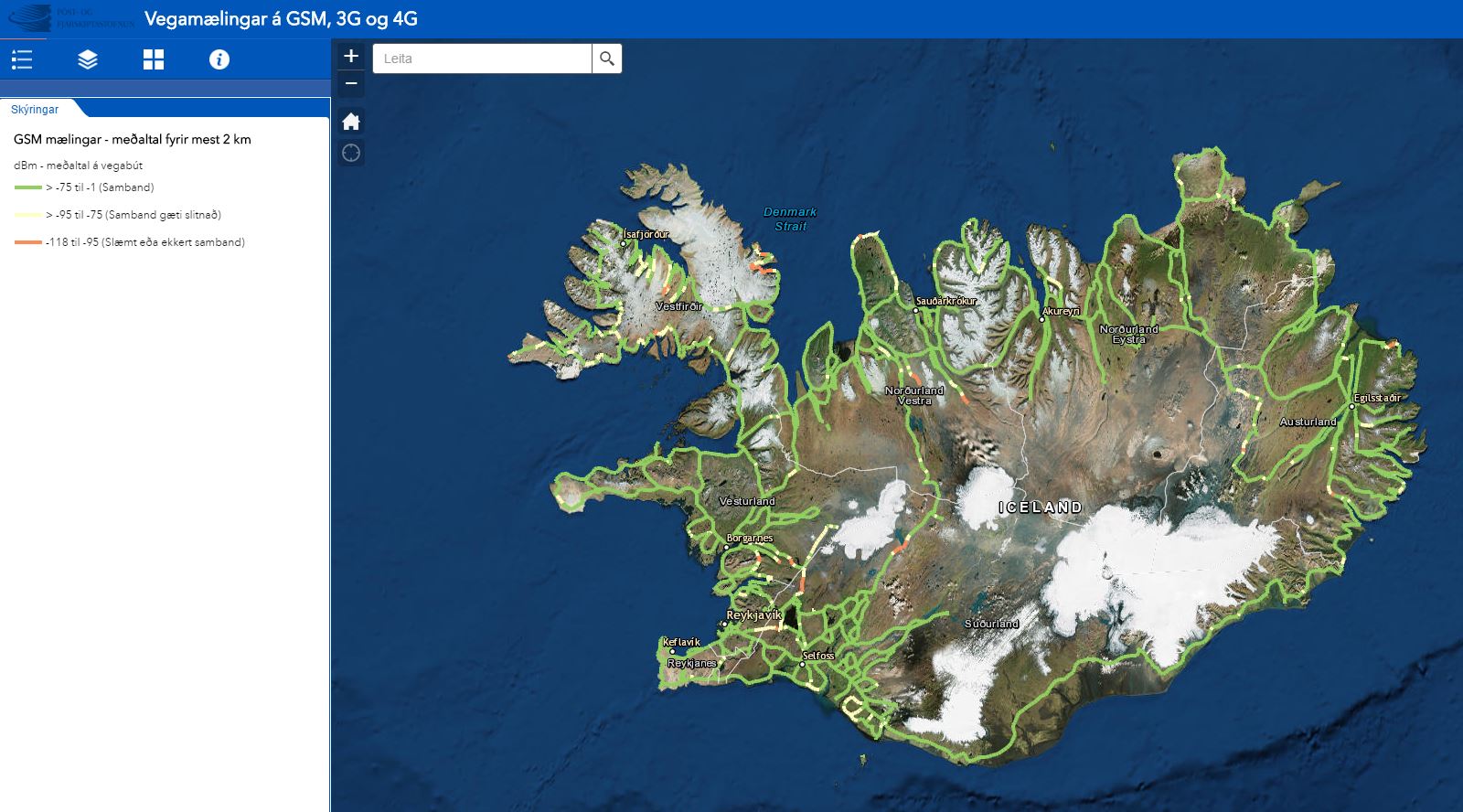
Task: Open the layers list icon
Action: click(x=88, y=60)
